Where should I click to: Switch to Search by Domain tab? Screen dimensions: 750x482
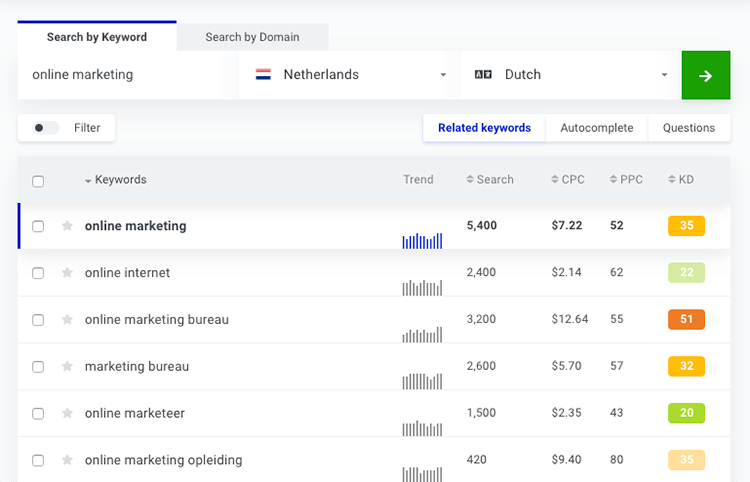coord(253,37)
